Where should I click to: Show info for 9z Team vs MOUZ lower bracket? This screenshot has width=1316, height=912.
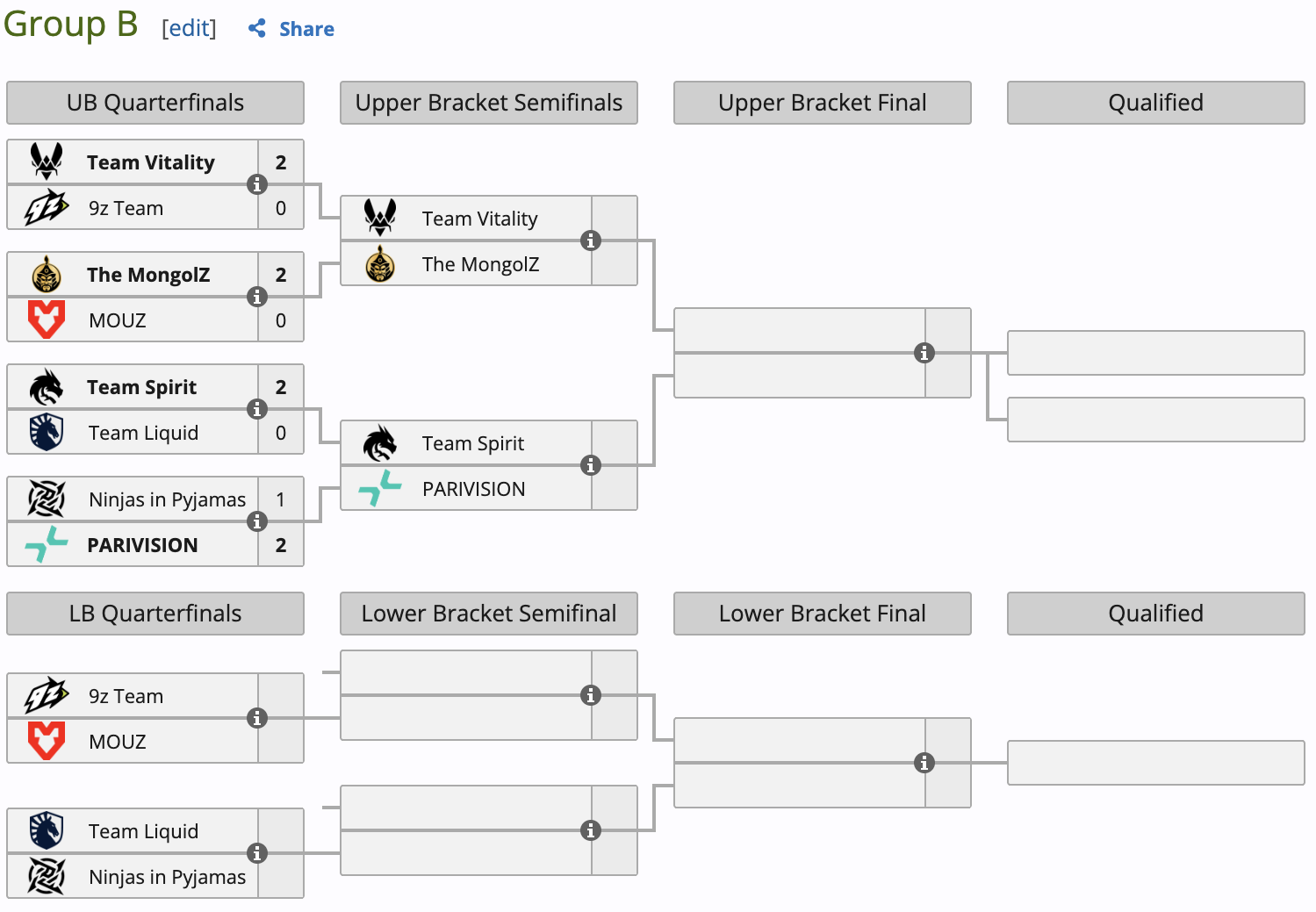pos(256,718)
